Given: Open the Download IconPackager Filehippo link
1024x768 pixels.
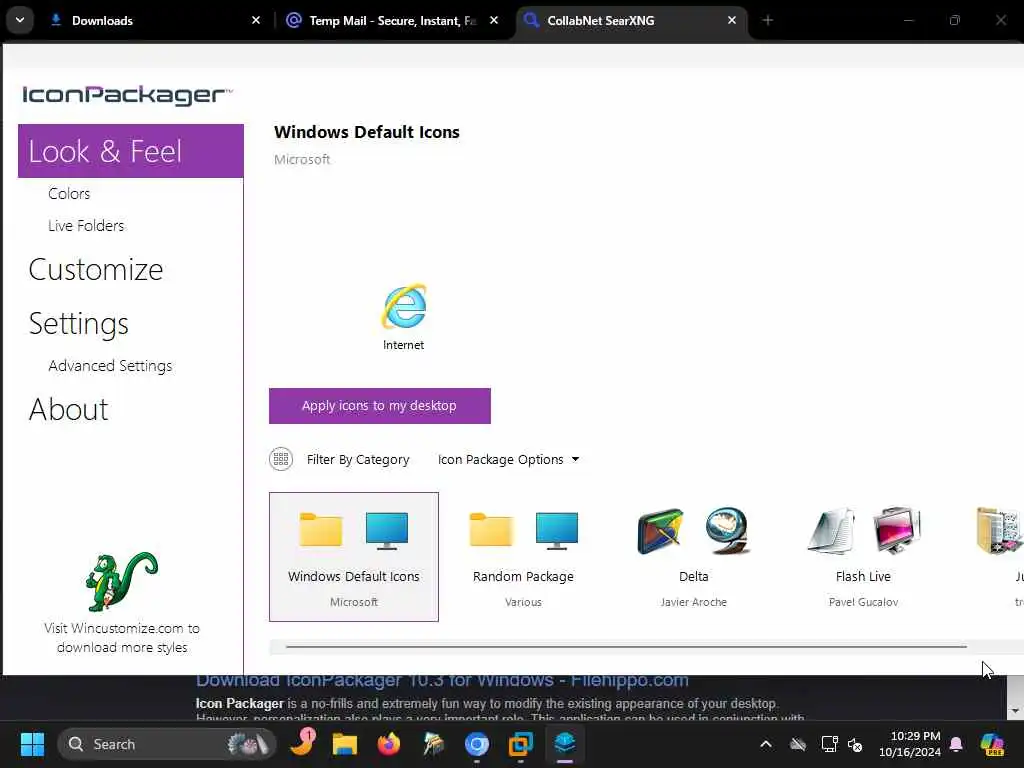Looking at the screenshot, I should tap(442, 680).
